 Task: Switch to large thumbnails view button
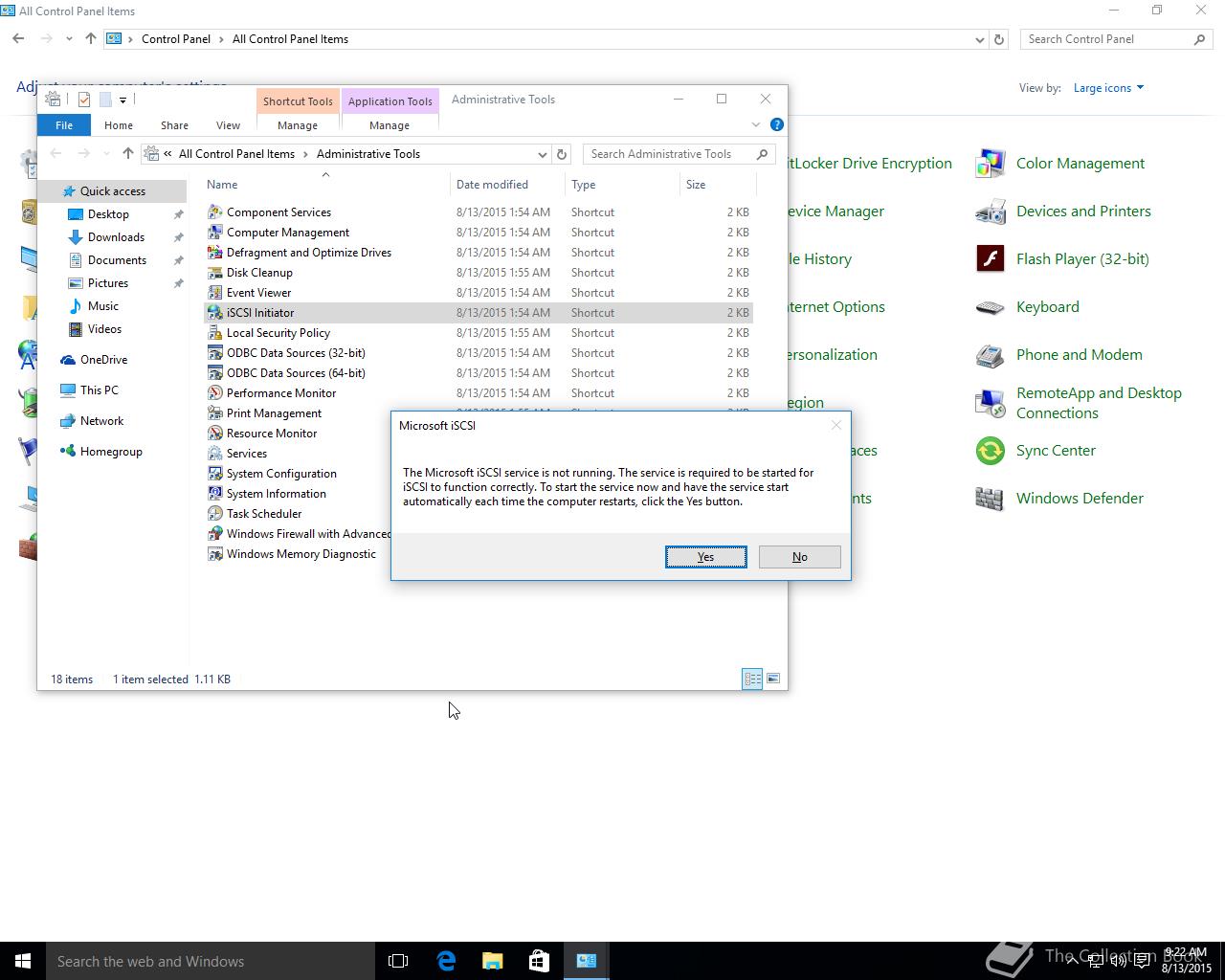(773, 679)
